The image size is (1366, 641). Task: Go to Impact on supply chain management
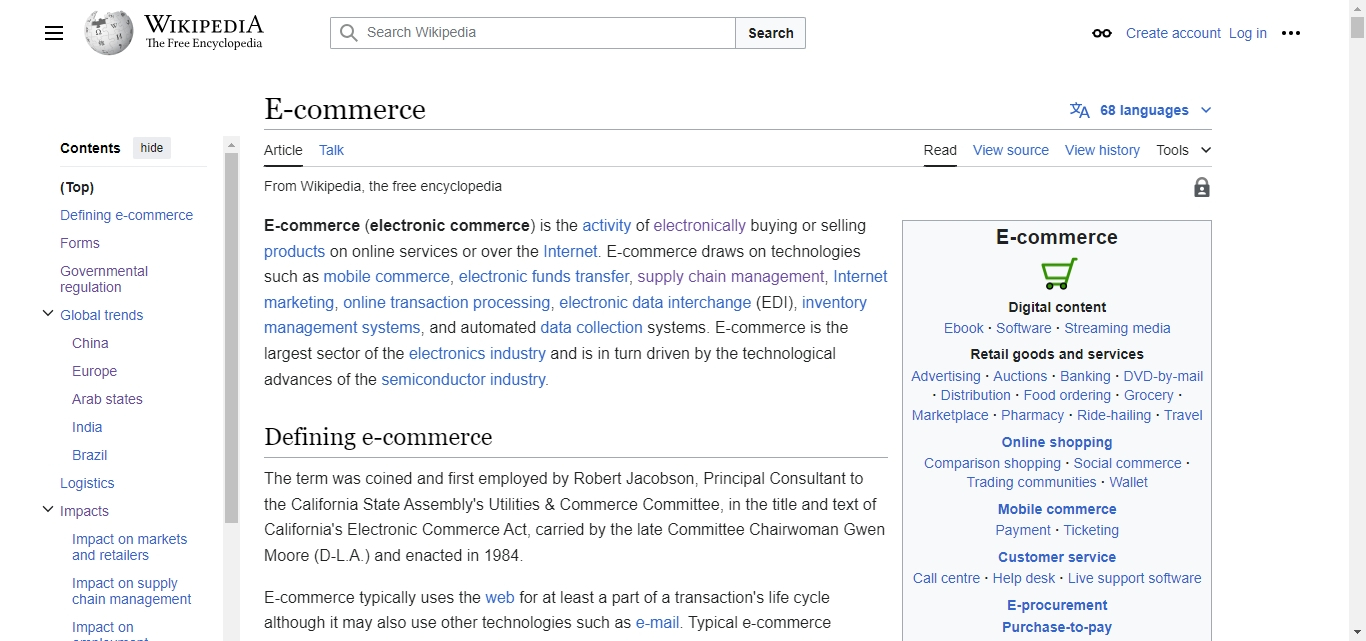[131, 591]
